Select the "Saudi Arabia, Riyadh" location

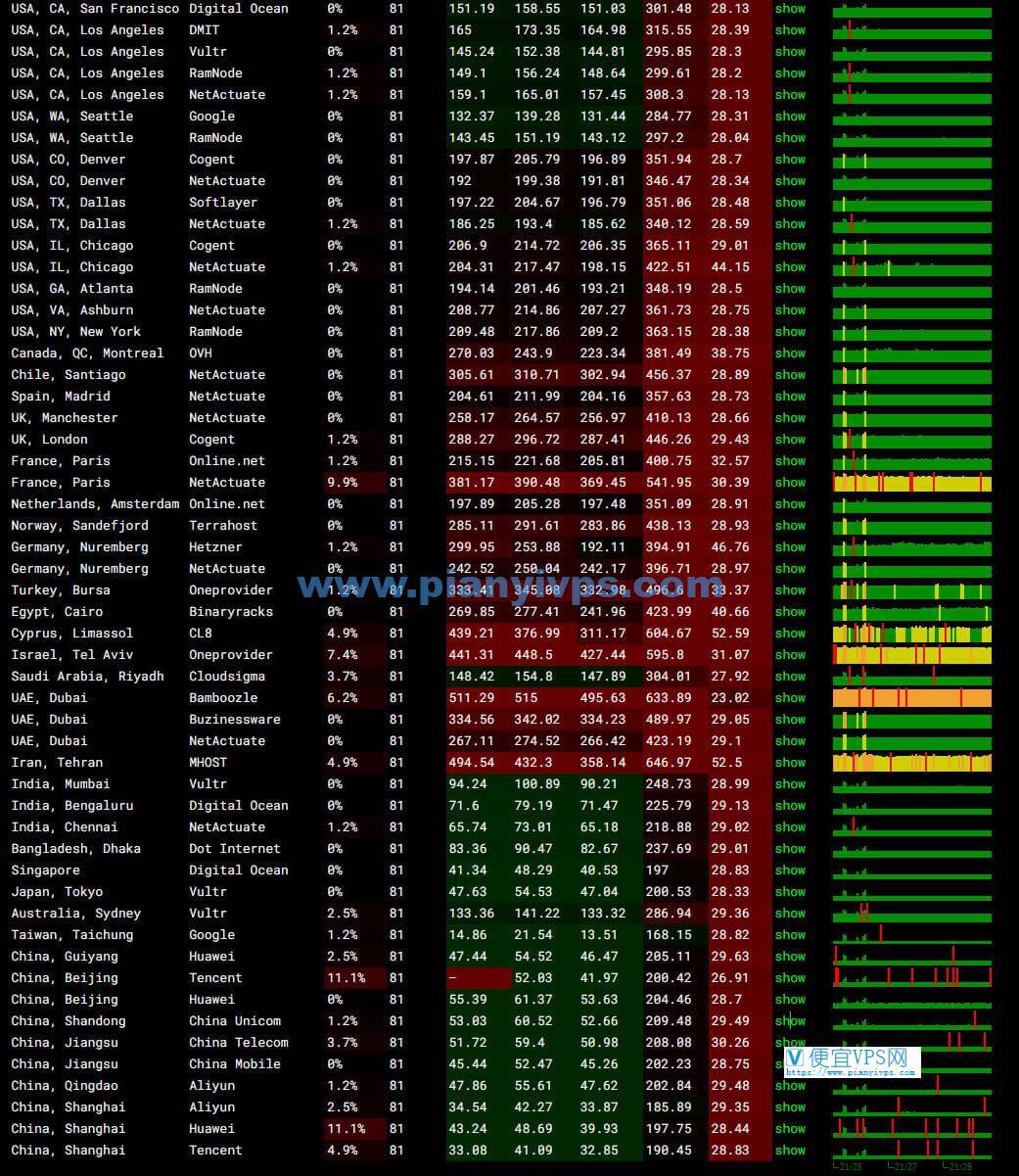pyautogui.click(x=87, y=677)
